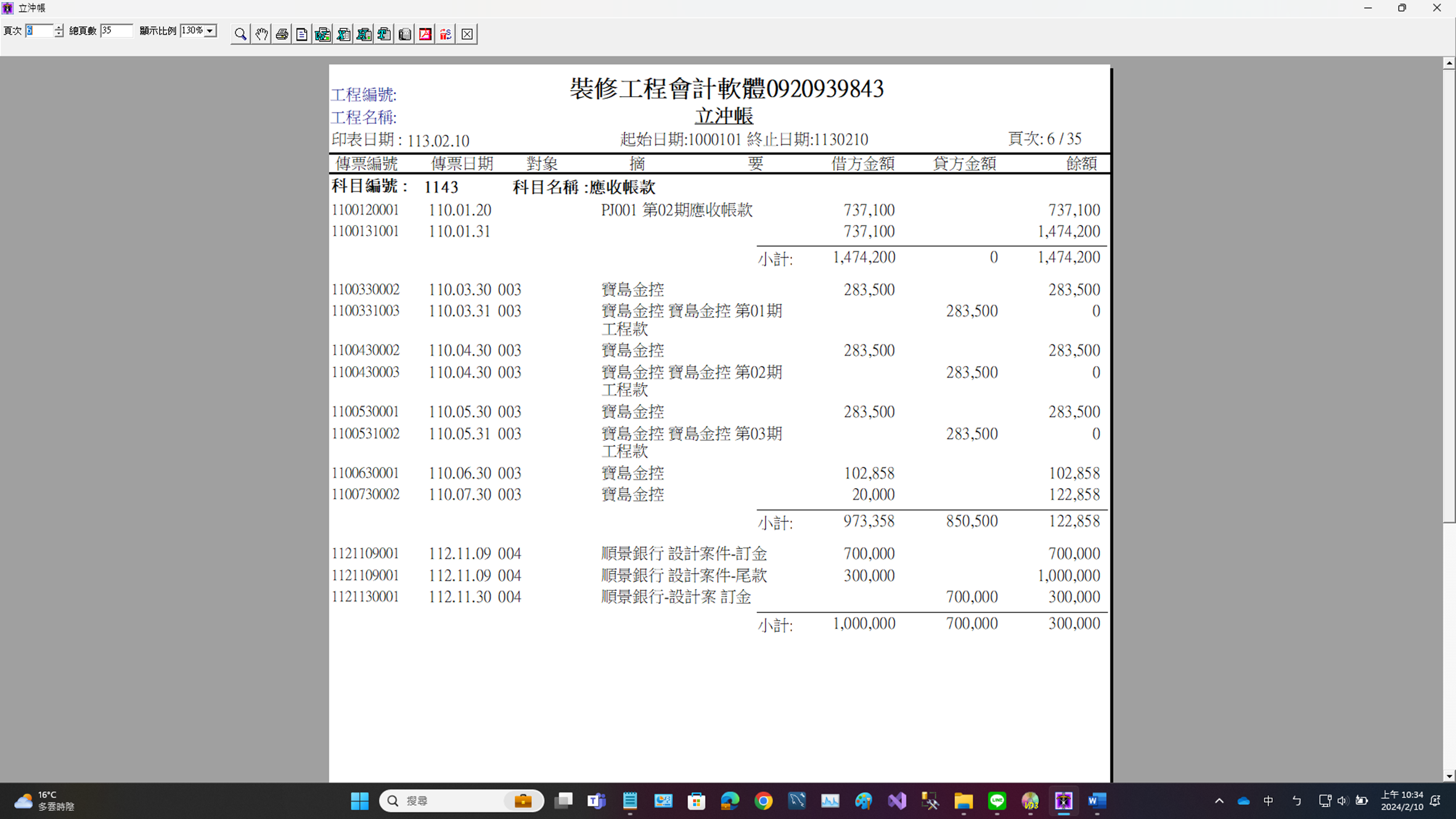Close the preview with toolbar X icon

tap(467, 35)
